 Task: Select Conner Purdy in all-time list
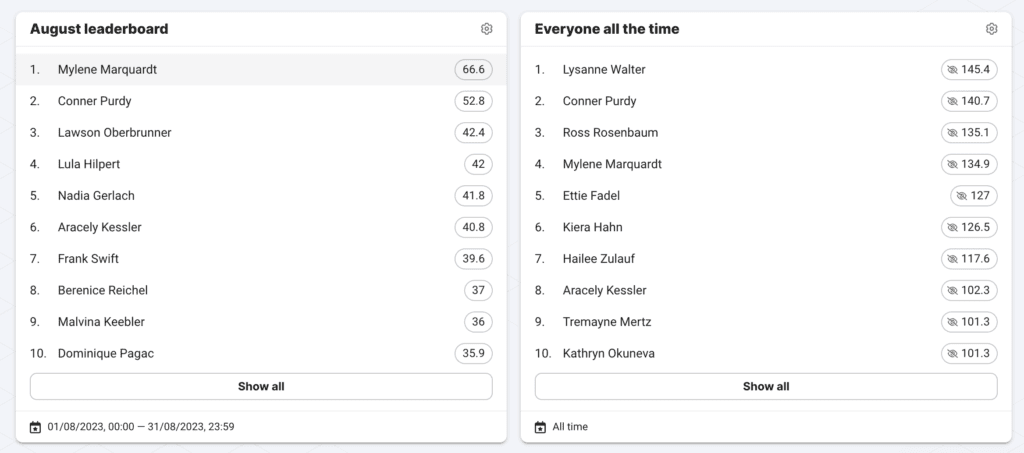pyautogui.click(x=599, y=101)
